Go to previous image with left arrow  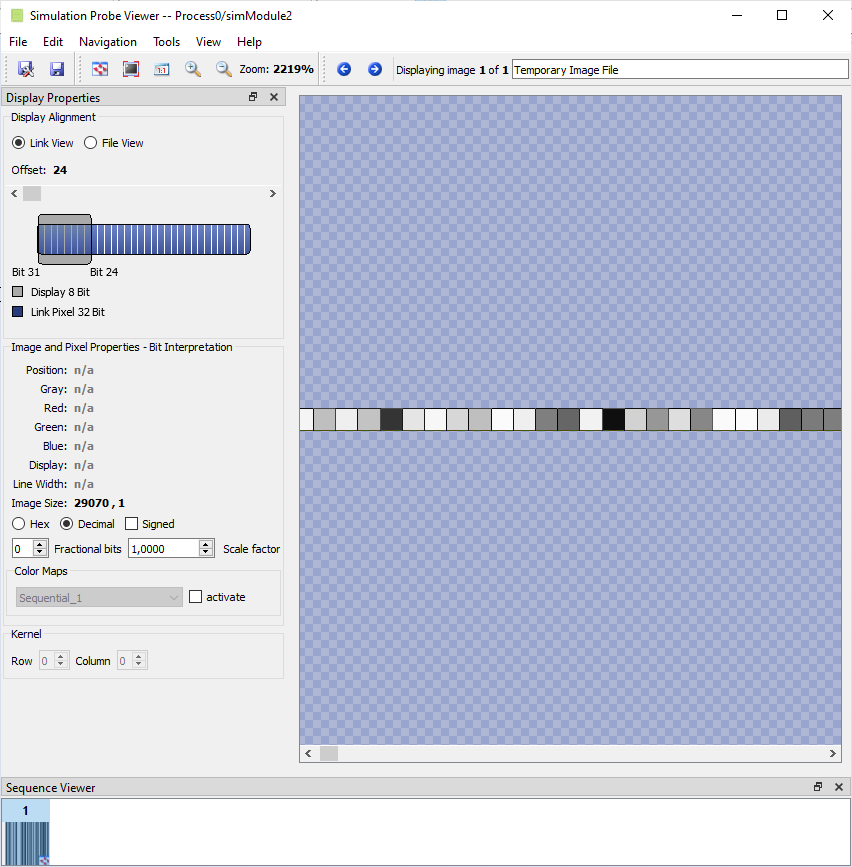(344, 69)
